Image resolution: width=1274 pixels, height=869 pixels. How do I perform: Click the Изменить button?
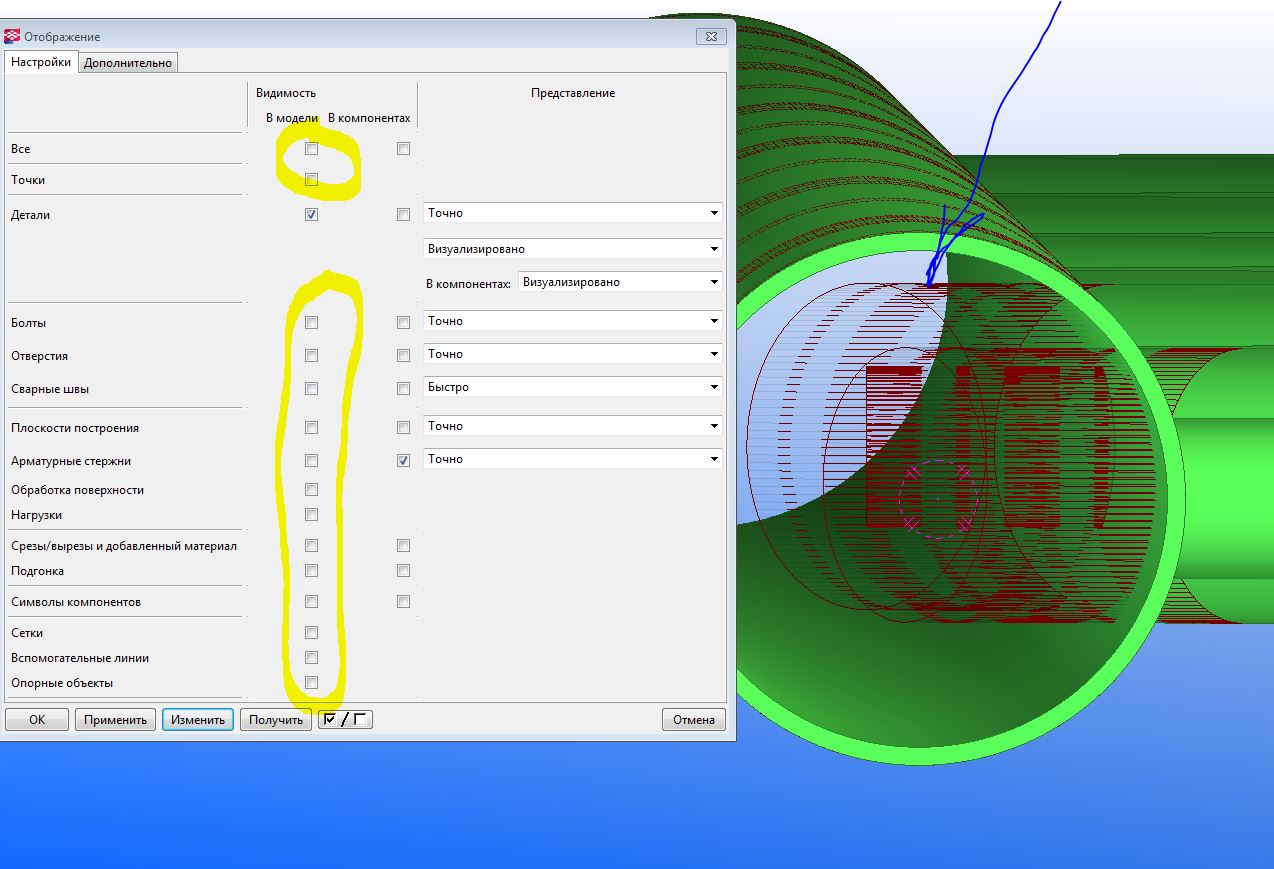point(197,720)
